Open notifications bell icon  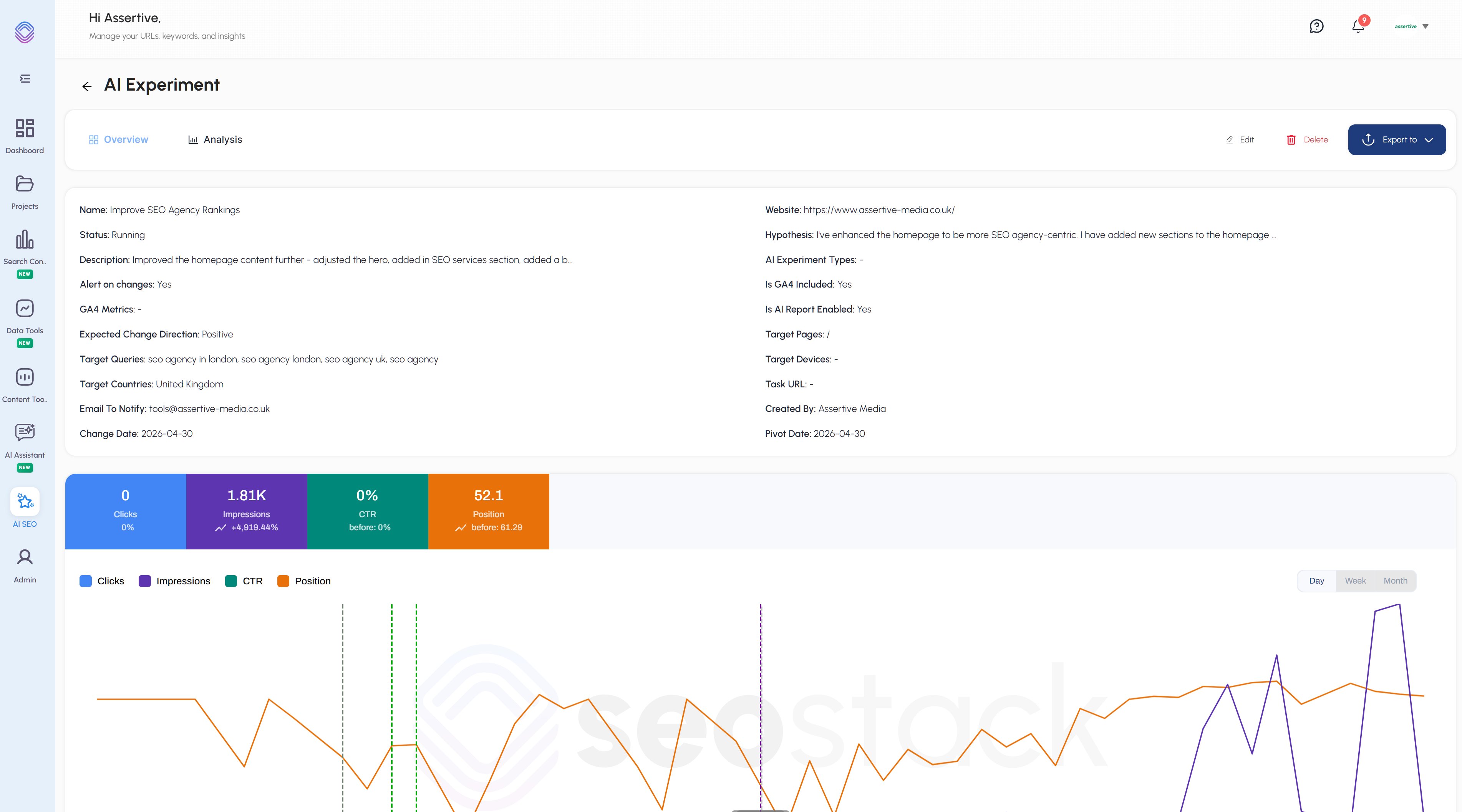pyautogui.click(x=1358, y=26)
